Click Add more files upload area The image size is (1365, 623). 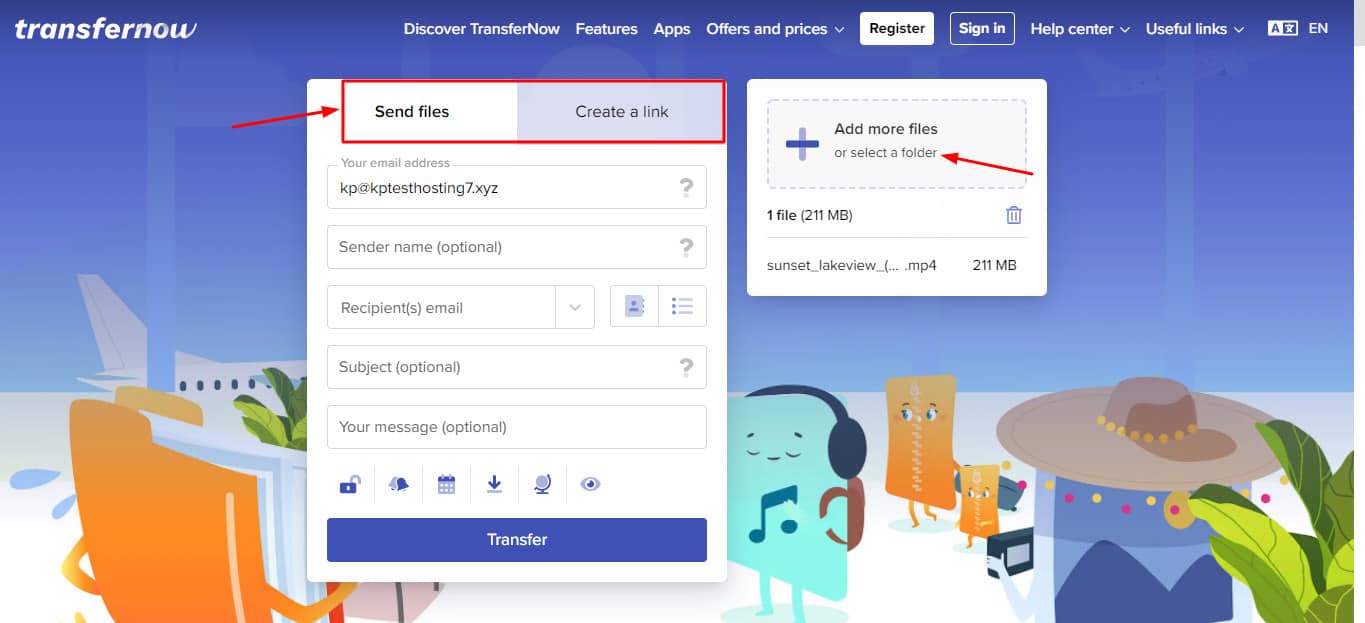(x=896, y=143)
